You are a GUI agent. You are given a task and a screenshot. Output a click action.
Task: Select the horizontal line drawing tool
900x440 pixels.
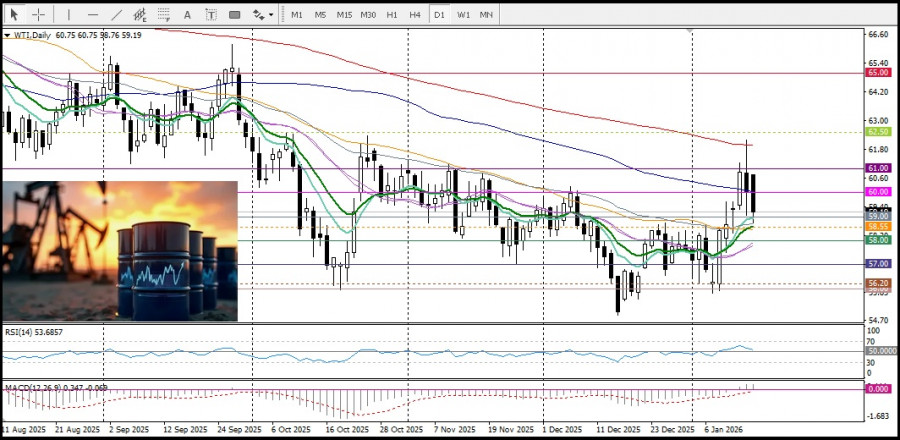point(93,15)
